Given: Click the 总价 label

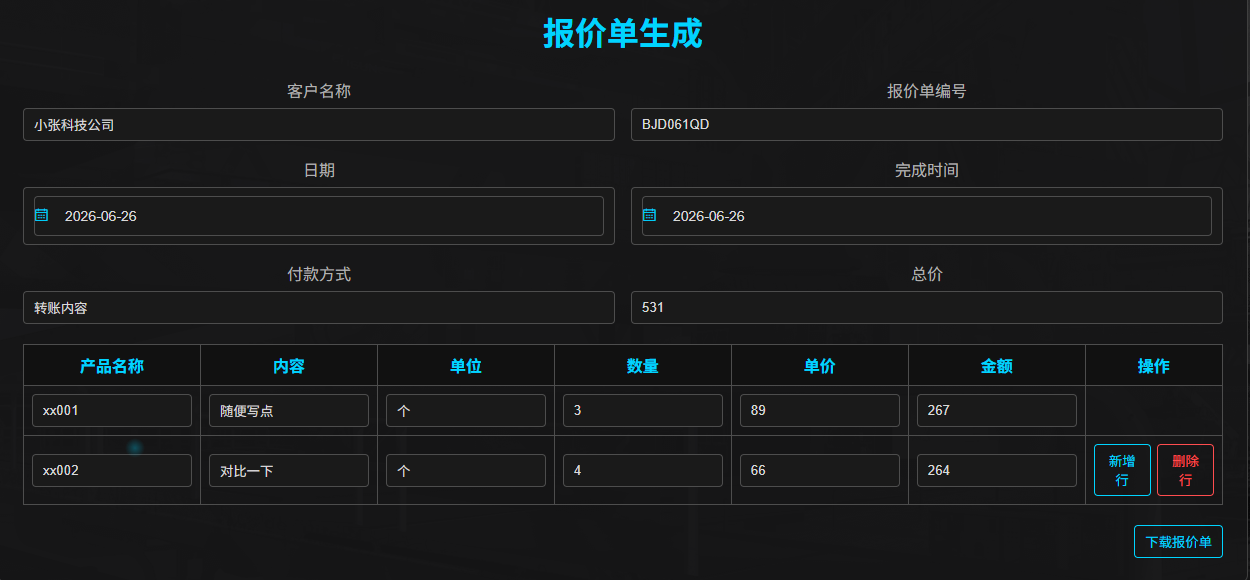Looking at the screenshot, I should pos(927,274).
